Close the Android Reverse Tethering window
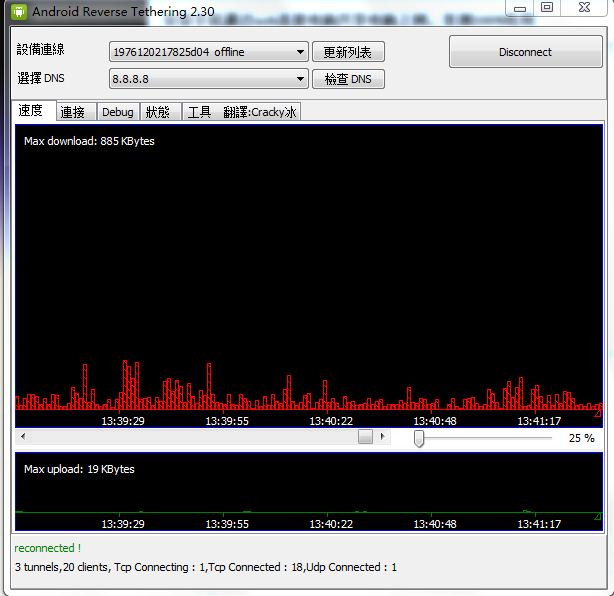The width and height of the screenshot is (614, 596). 584,8
